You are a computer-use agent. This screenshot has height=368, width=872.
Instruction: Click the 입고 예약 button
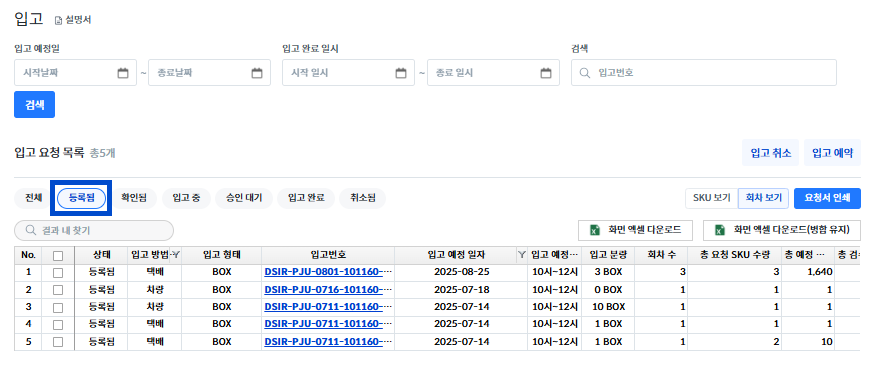pyautogui.click(x=832, y=153)
